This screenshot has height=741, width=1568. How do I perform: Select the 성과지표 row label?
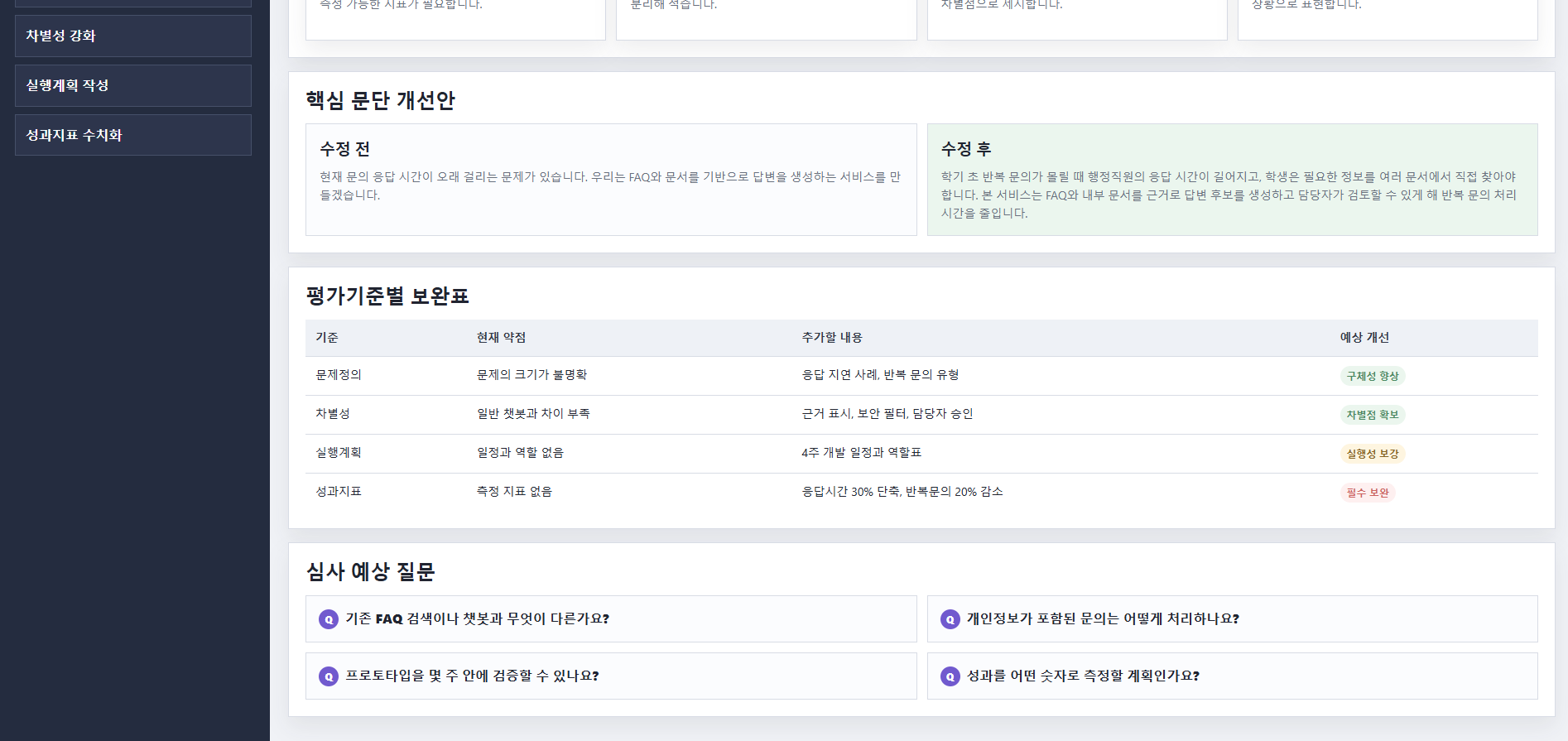click(339, 492)
